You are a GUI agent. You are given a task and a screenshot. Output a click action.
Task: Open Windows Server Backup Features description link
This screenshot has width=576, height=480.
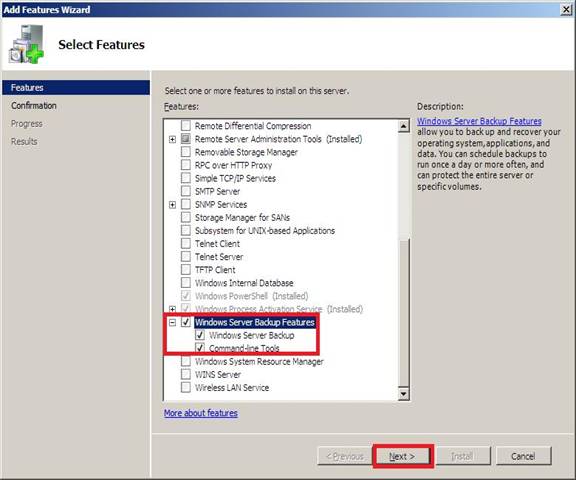(479, 121)
